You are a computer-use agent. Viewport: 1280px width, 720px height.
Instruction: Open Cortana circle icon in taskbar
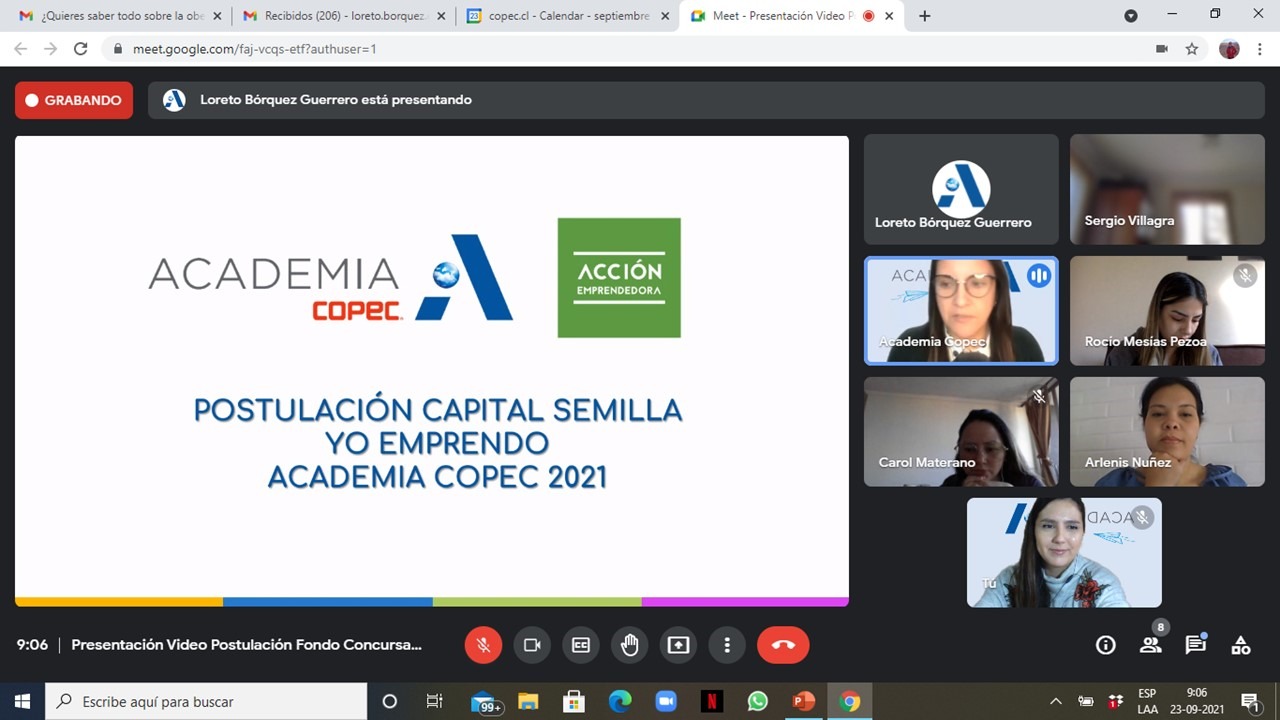[390, 701]
